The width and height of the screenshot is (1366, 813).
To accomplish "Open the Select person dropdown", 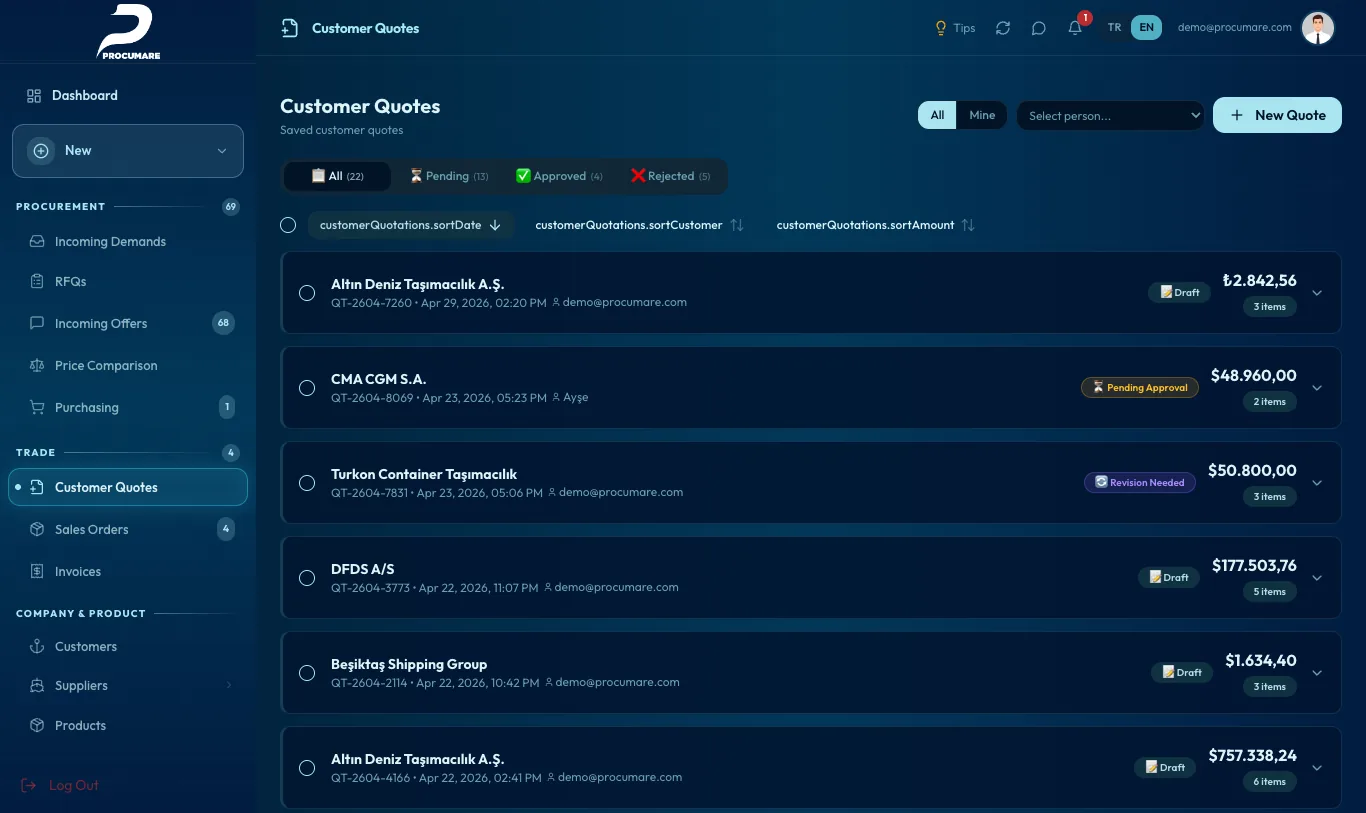I will (x=1110, y=116).
